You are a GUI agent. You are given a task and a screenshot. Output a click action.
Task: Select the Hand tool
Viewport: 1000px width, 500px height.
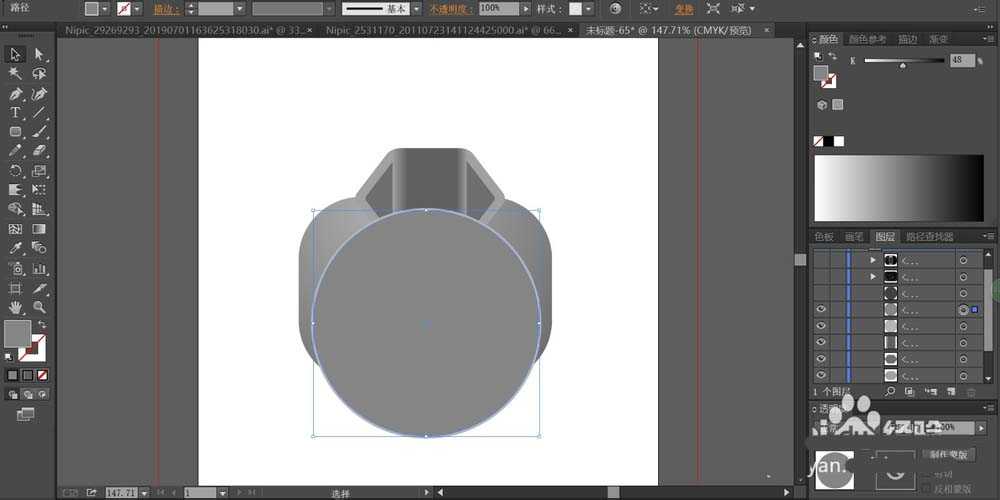[16, 307]
